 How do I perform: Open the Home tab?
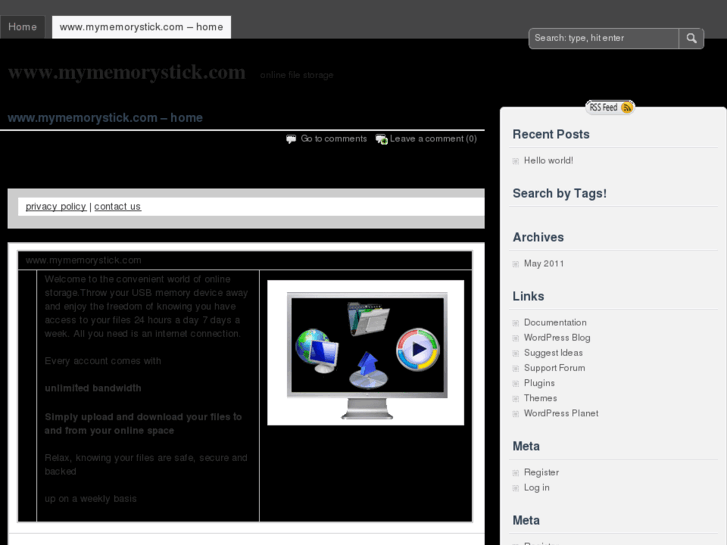coord(22,27)
